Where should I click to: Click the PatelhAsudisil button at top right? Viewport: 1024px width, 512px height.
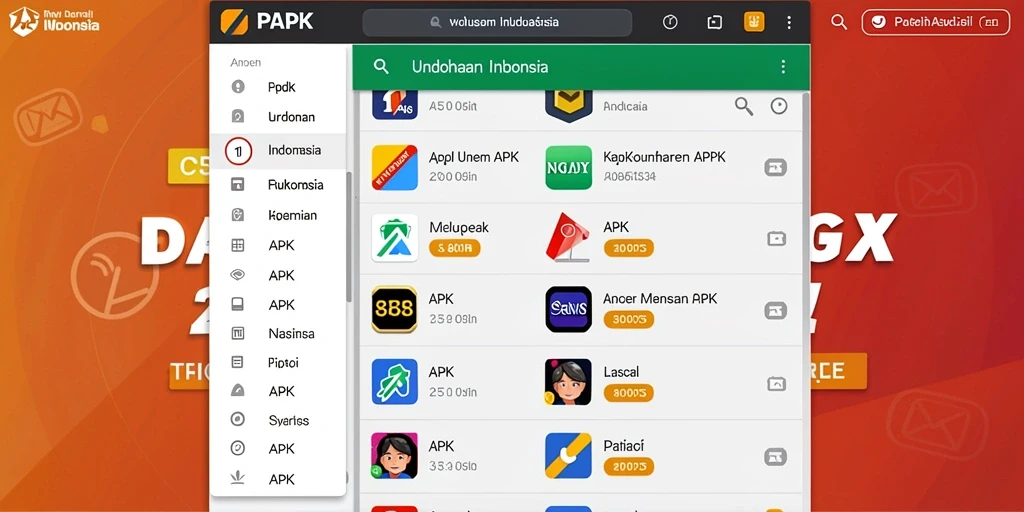click(935, 22)
